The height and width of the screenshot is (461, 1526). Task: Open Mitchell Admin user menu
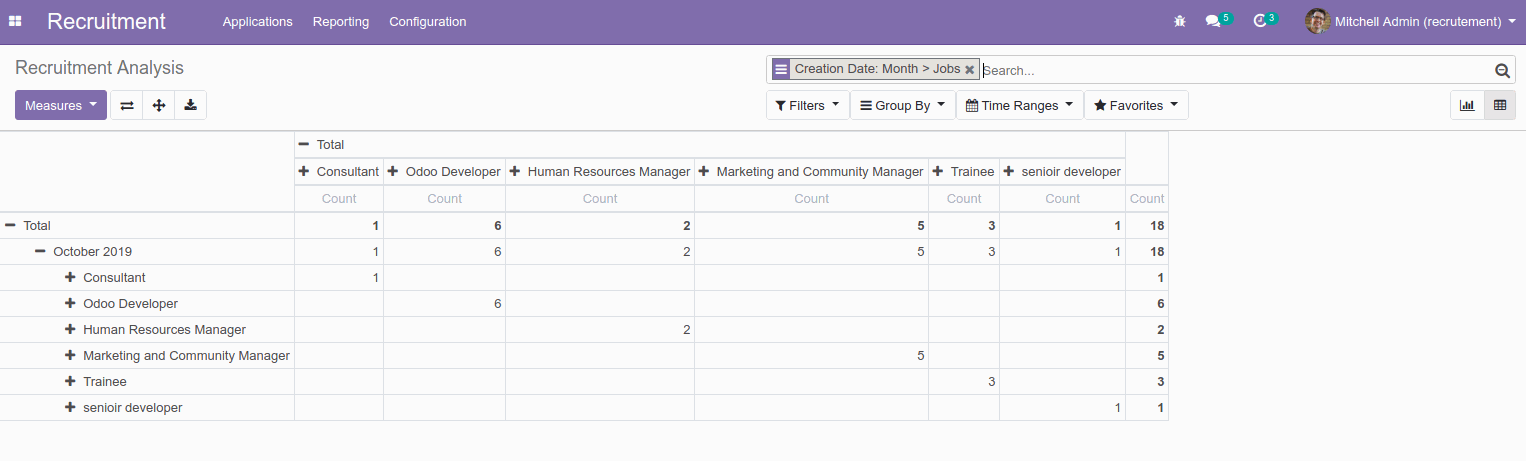pyautogui.click(x=1410, y=21)
